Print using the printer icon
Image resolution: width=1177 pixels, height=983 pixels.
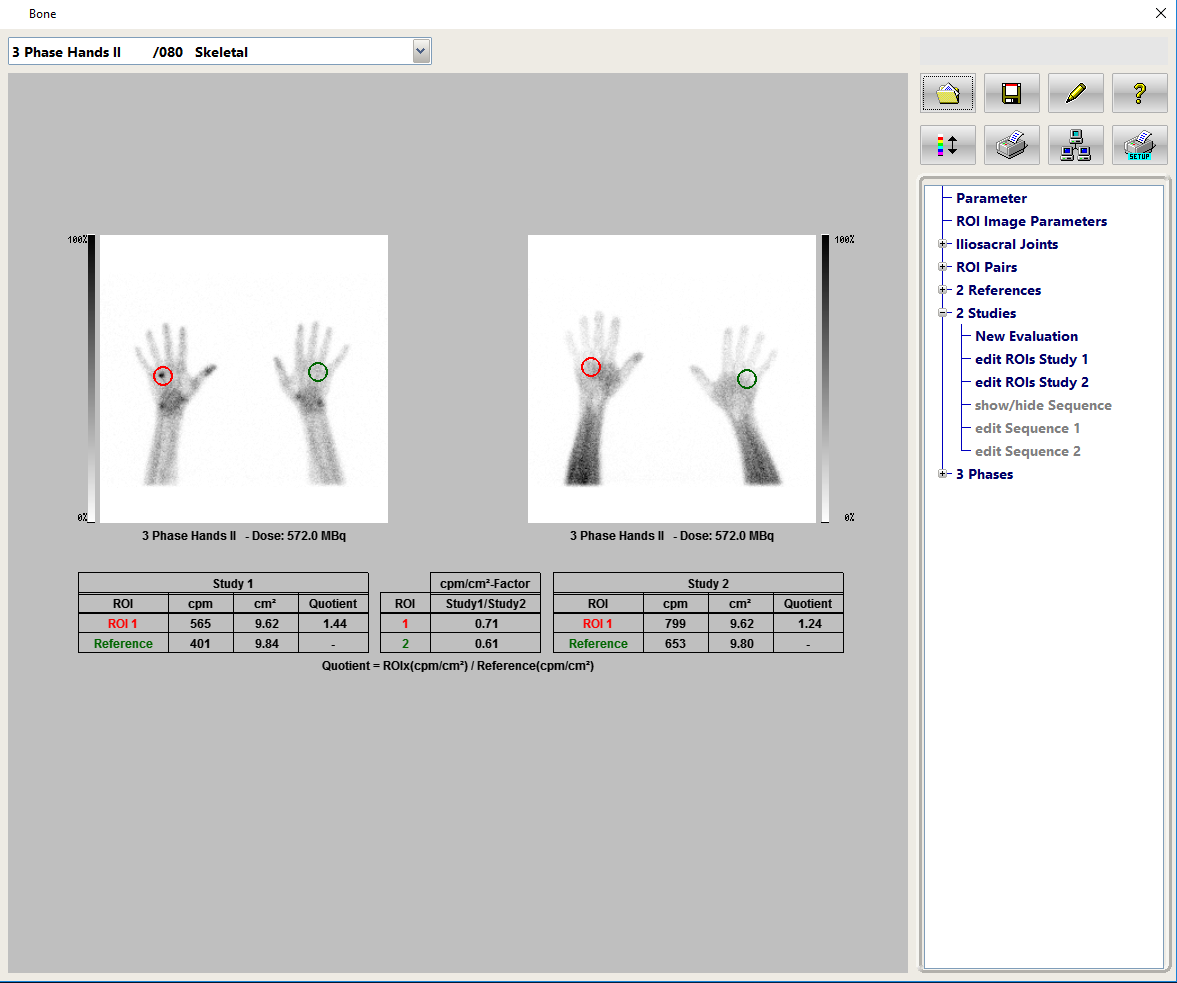tap(1011, 145)
